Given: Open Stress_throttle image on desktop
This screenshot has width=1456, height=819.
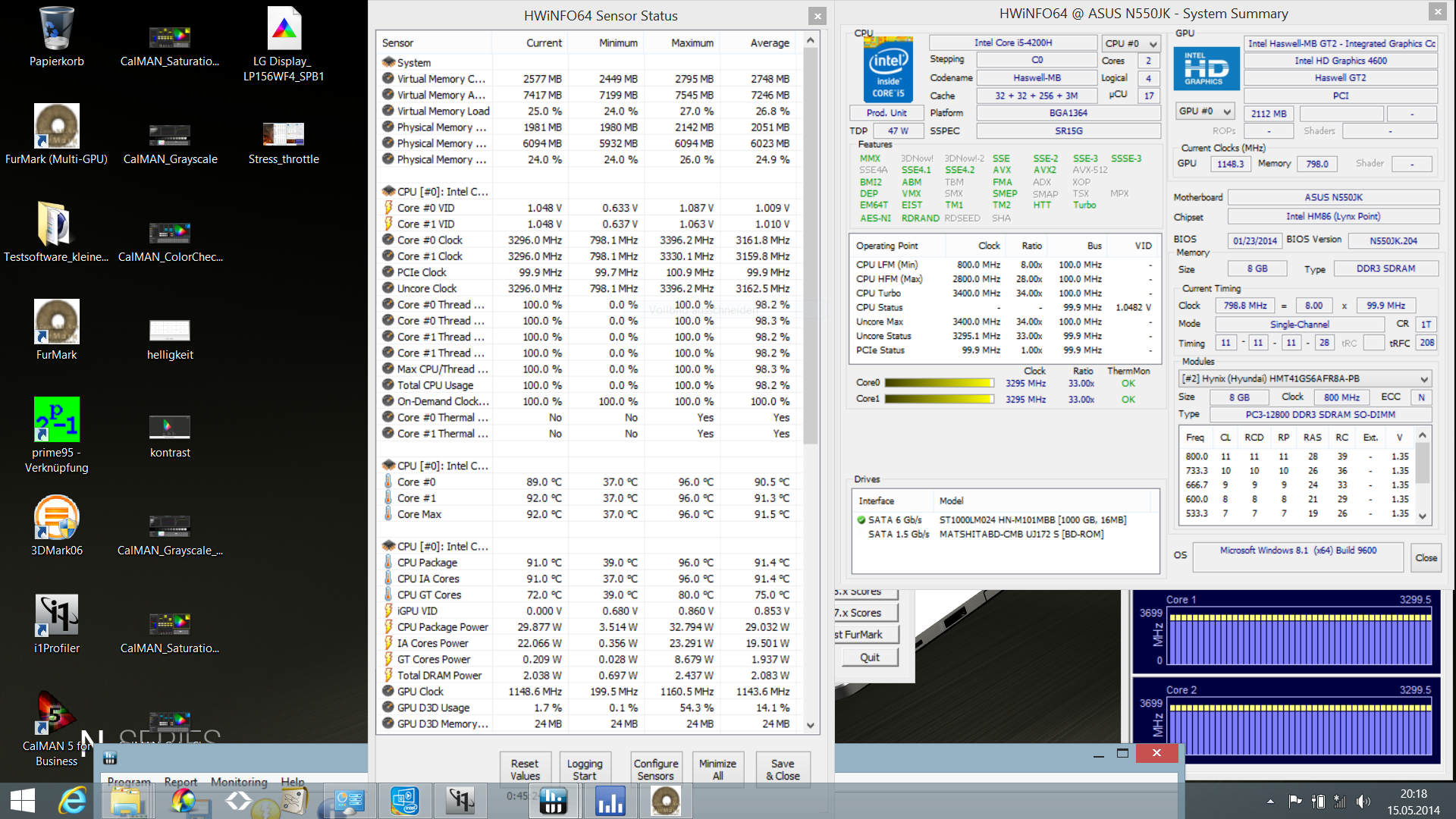Looking at the screenshot, I should 284,135.
